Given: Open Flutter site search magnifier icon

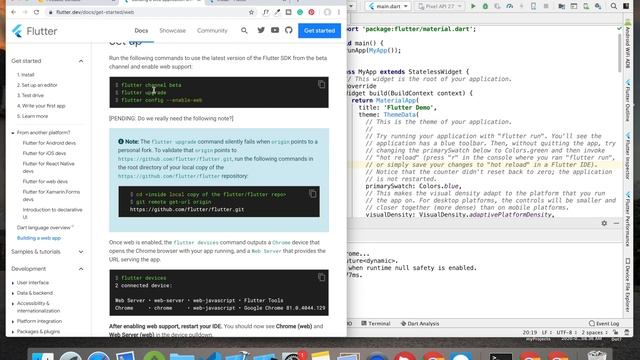Looking at the screenshot, I should click(244, 30).
